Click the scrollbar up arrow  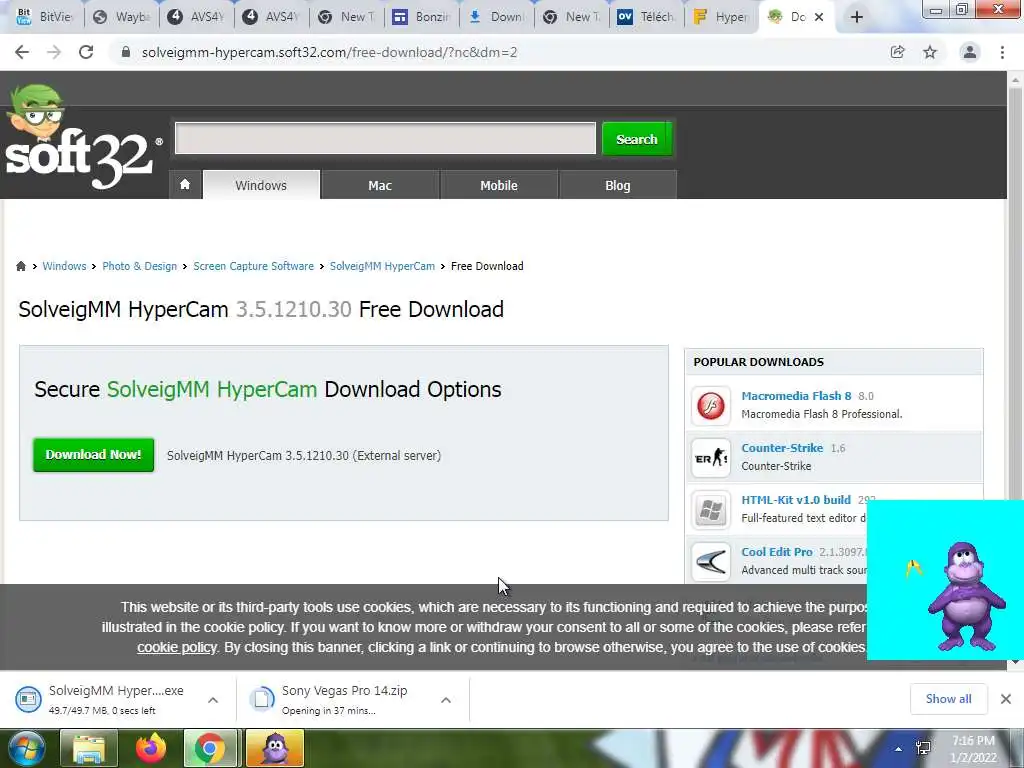pos(1015,80)
